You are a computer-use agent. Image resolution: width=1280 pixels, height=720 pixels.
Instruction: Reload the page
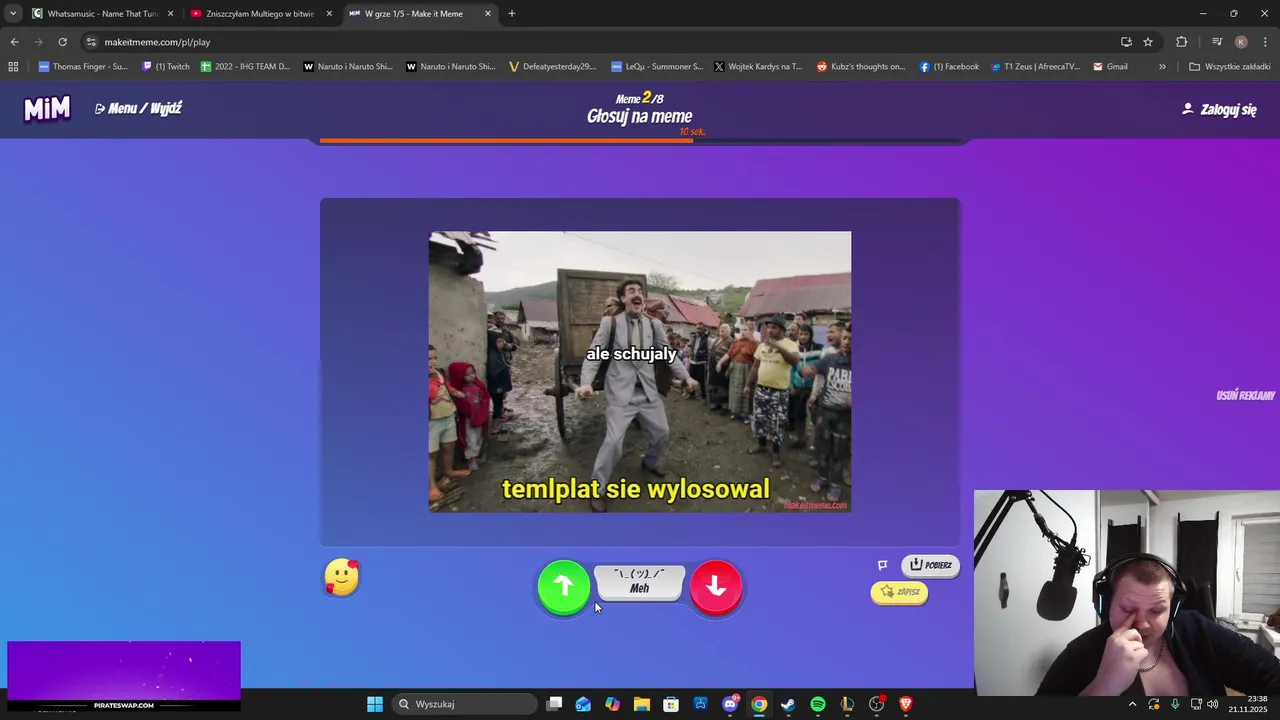pyautogui.click(x=62, y=42)
